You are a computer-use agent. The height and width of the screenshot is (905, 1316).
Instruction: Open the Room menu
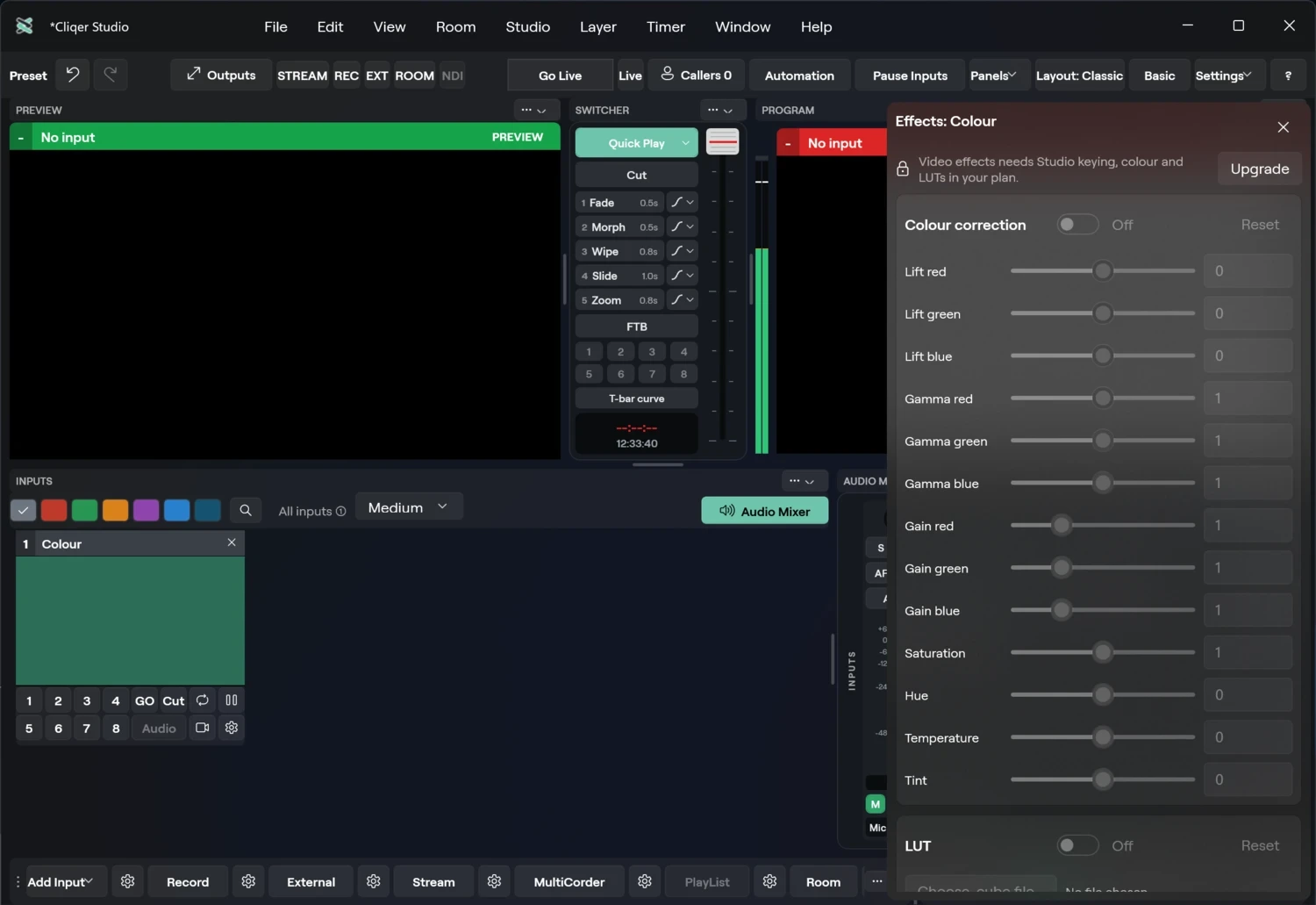(x=456, y=27)
